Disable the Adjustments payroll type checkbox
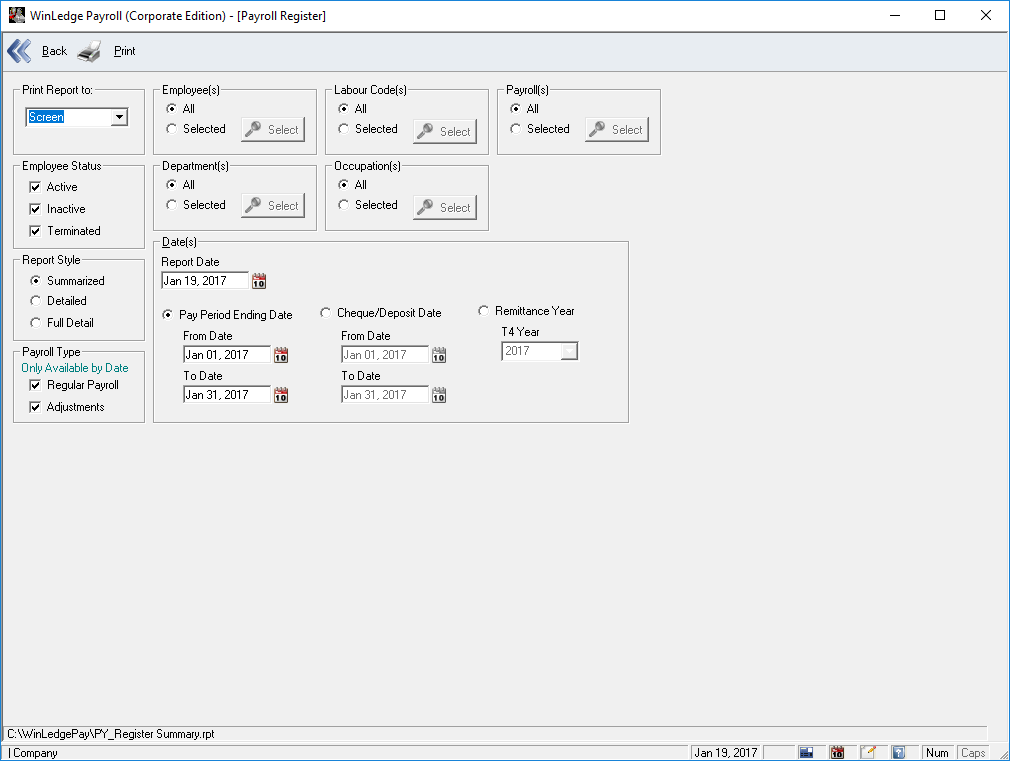 point(36,407)
